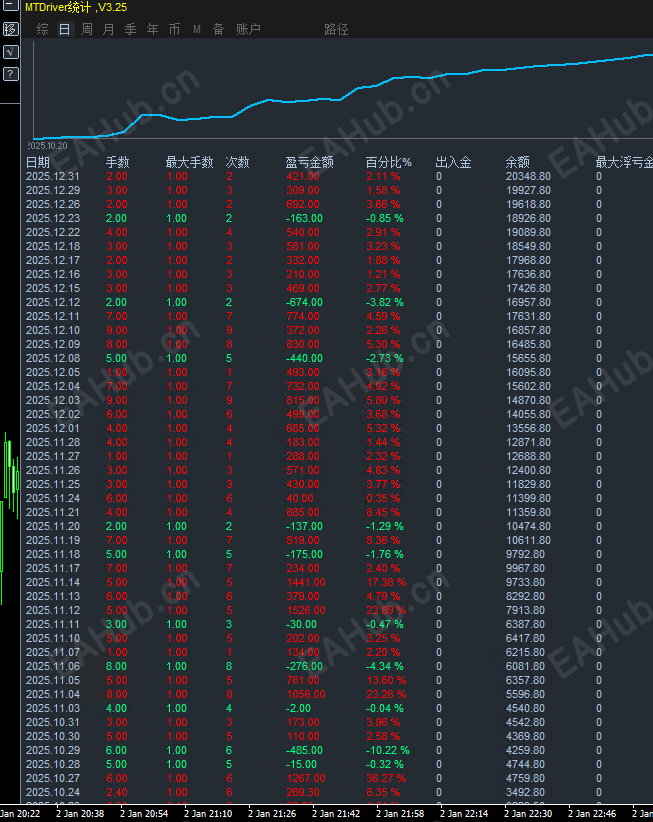This screenshot has width=653, height=822.
Task: Open the M tab
Action: pyautogui.click(x=197, y=29)
